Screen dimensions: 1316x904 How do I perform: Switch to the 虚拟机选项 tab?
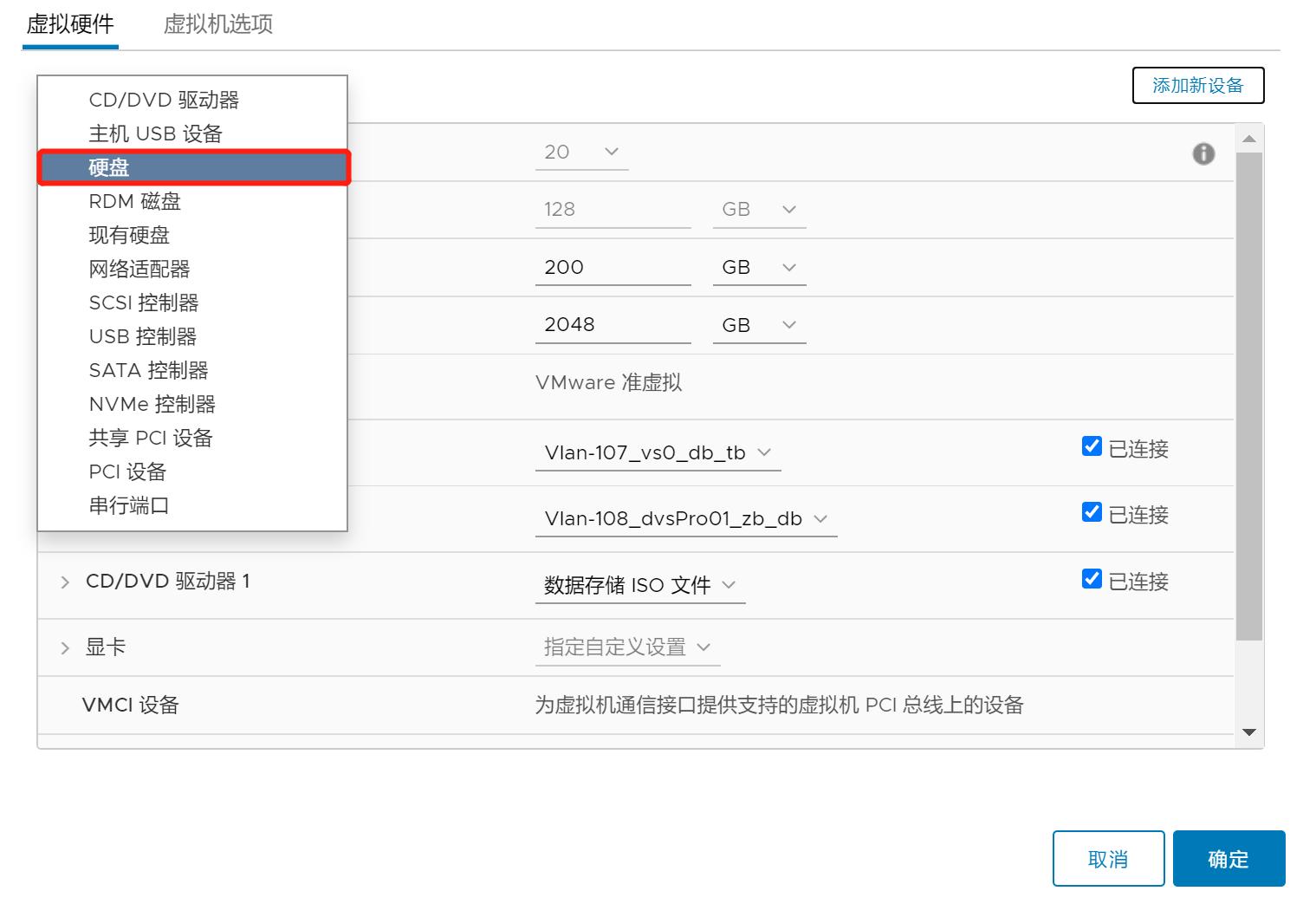[217, 24]
